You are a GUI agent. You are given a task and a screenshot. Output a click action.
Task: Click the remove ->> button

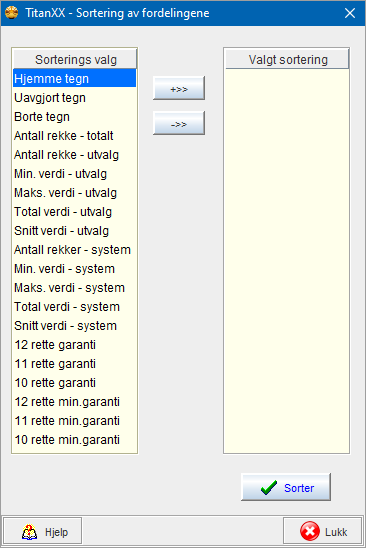179,123
